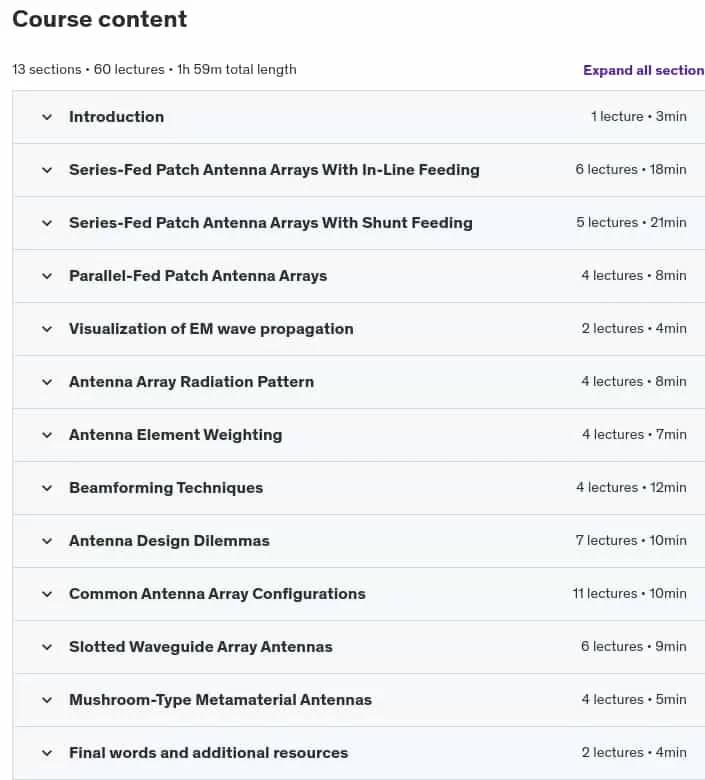705x780 pixels.
Task: Expand Antenna Design Dilemmas chevron
Action: pos(47,541)
